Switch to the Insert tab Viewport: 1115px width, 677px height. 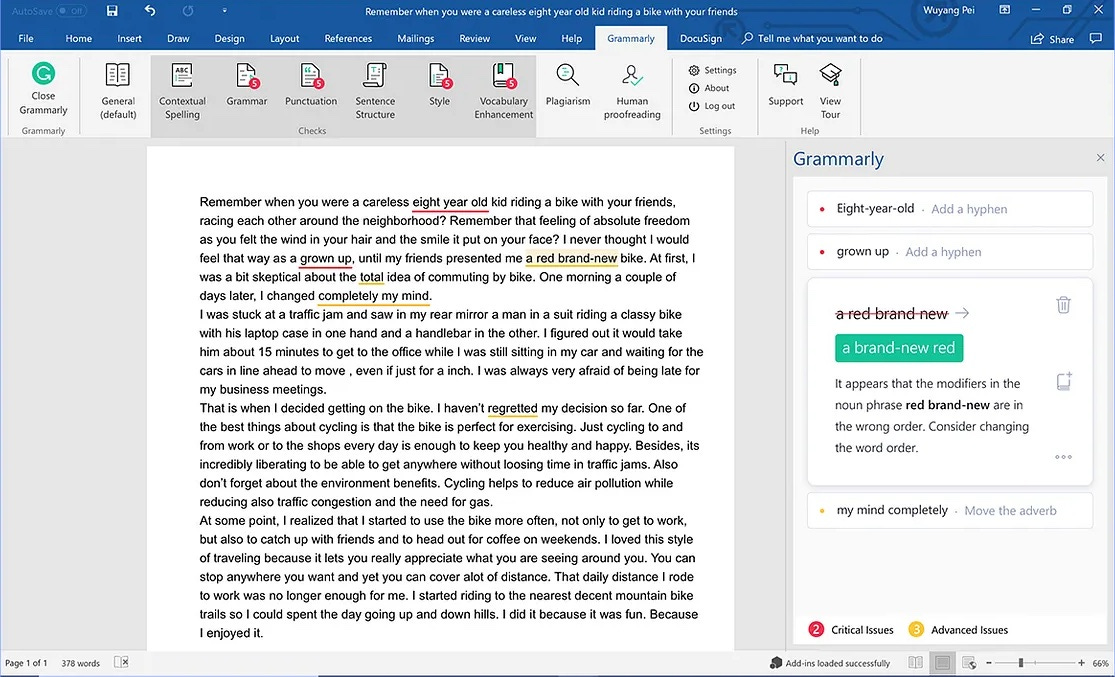(129, 38)
